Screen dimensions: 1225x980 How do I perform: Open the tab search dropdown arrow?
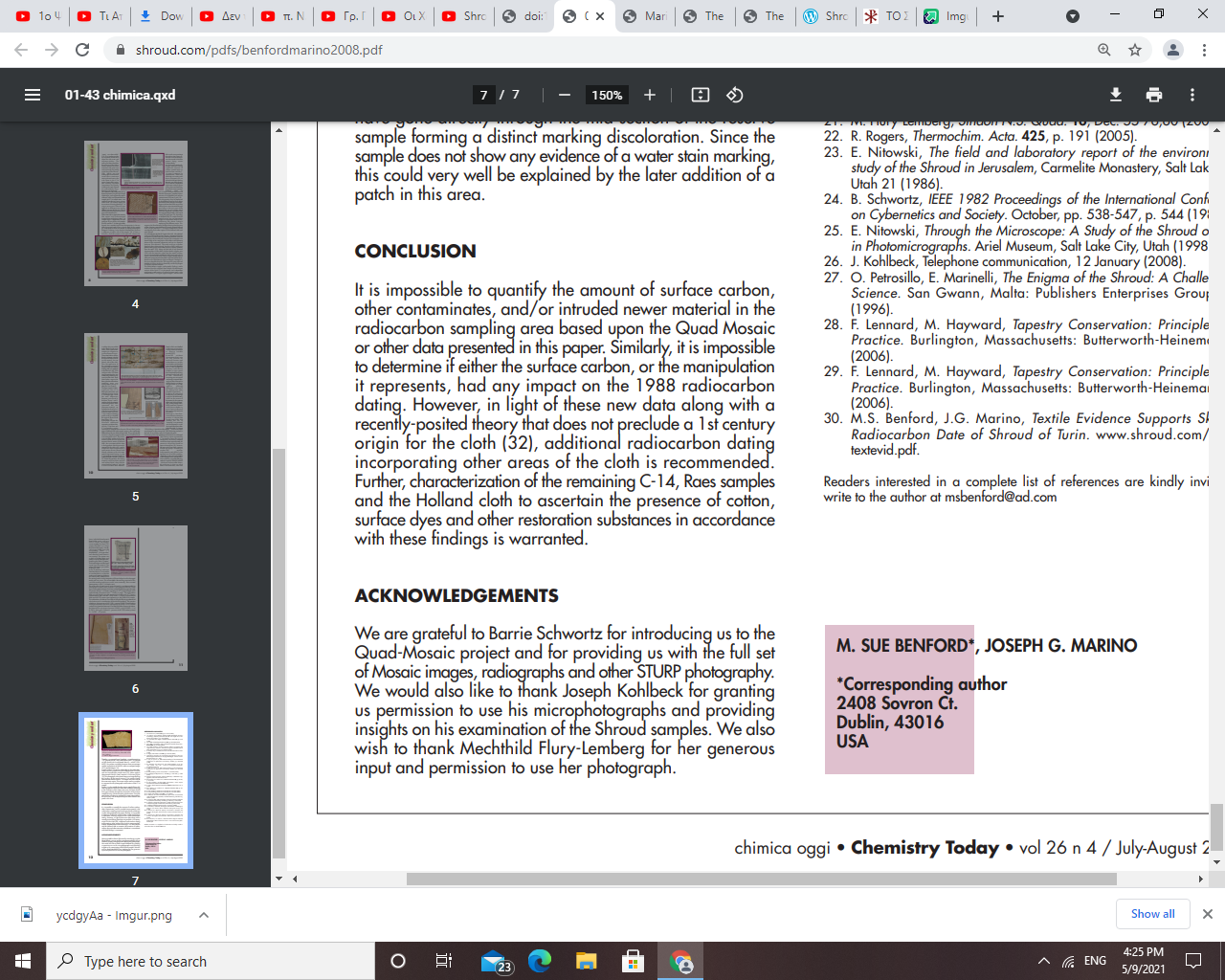(x=1073, y=16)
